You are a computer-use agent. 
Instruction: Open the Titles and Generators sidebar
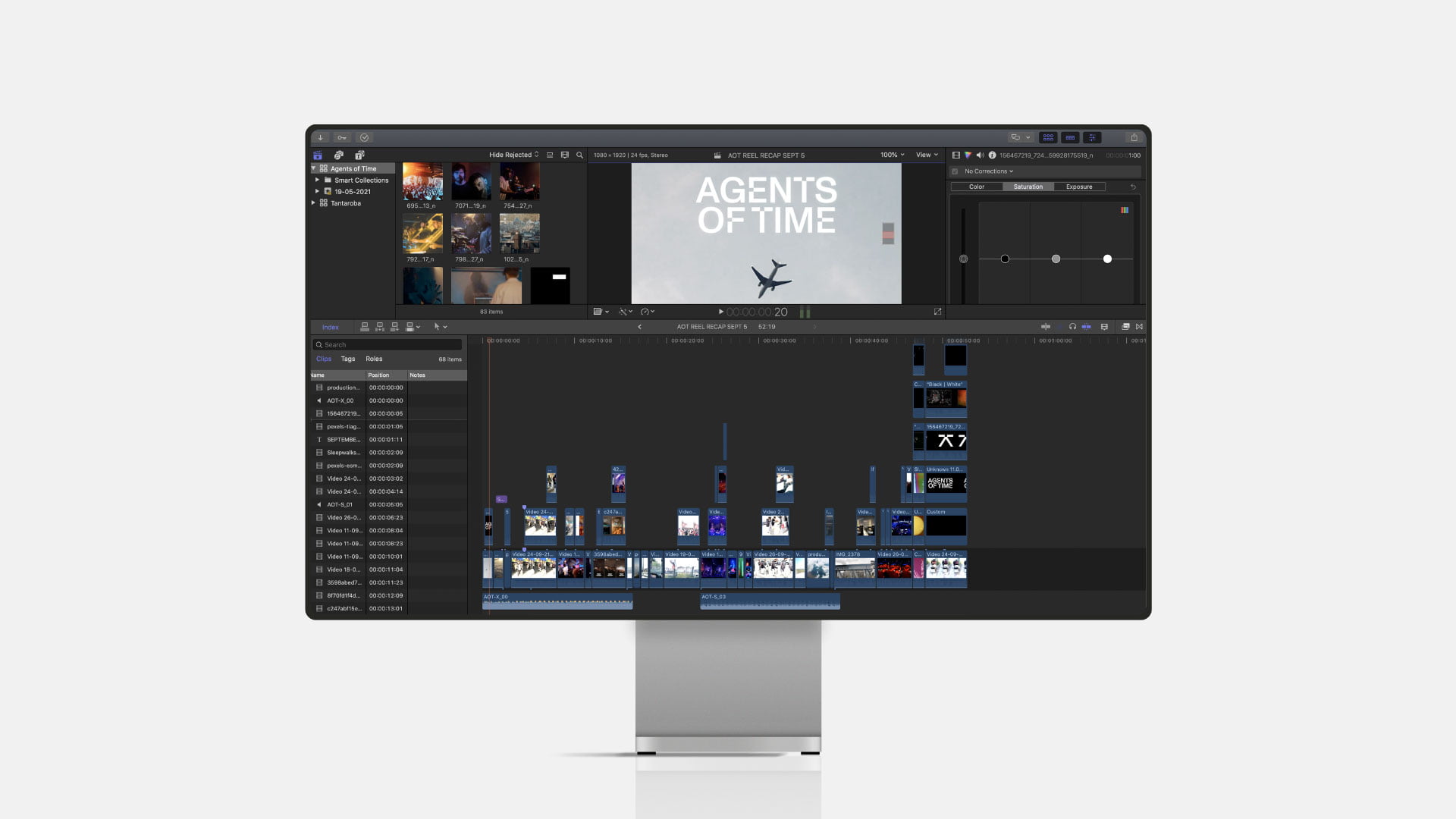[x=359, y=155]
